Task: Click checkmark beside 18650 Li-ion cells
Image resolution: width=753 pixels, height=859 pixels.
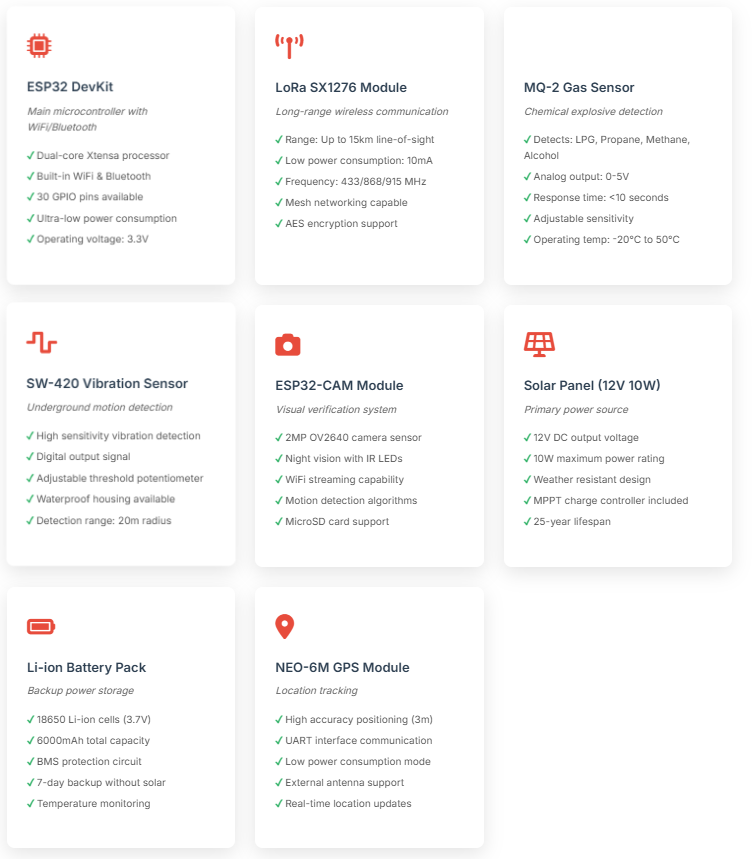Action: pyautogui.click(x=31, y=720)
